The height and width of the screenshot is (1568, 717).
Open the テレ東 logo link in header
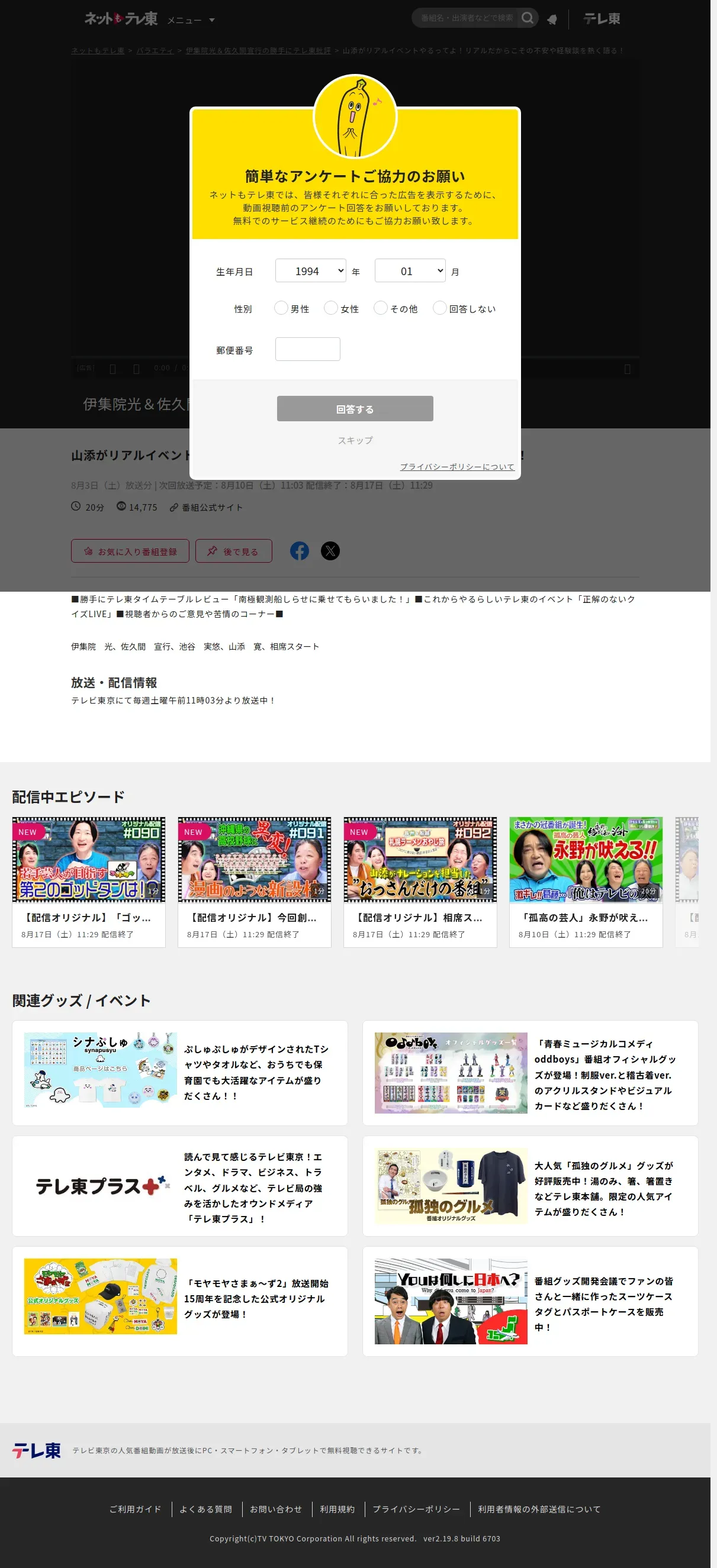pyautogui.click(x=602, y=19)
